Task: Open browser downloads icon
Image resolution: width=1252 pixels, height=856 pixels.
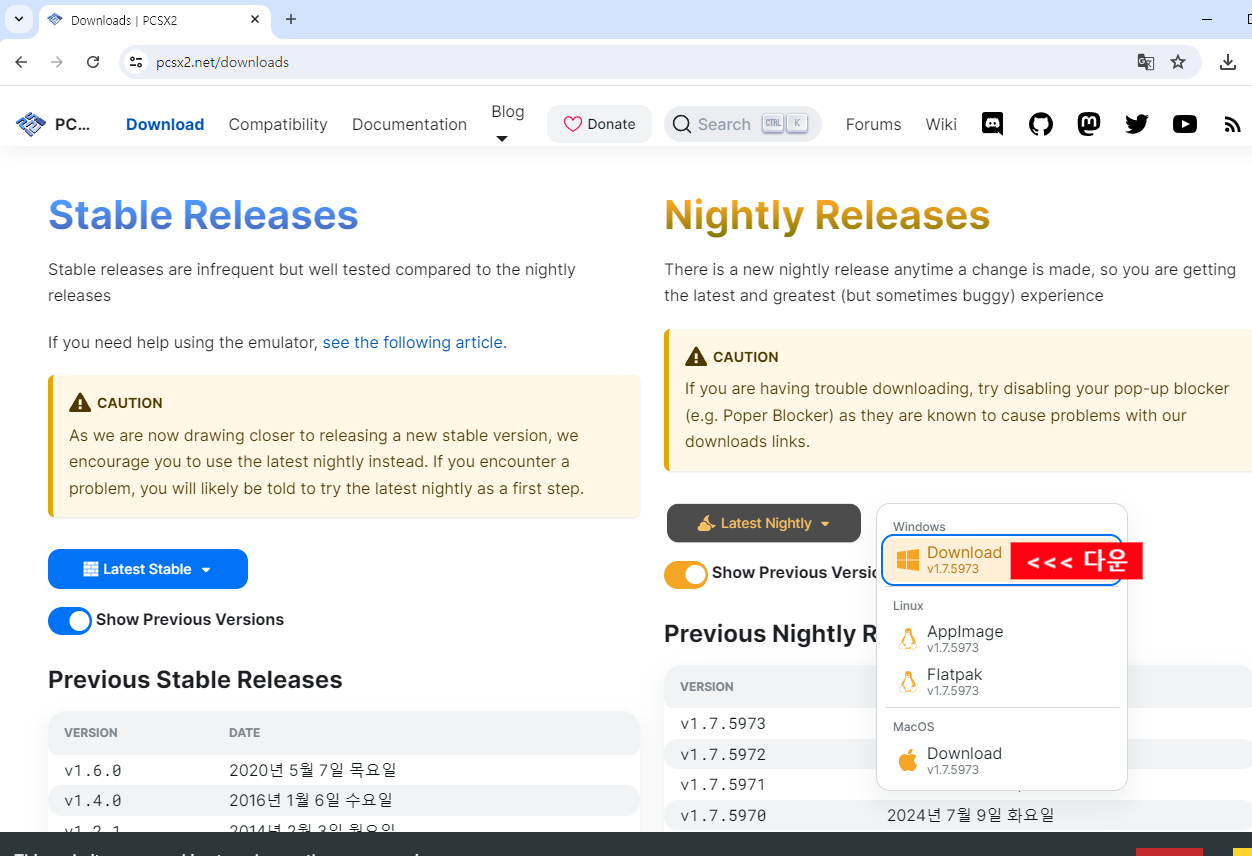Action: click(1228, 62)
